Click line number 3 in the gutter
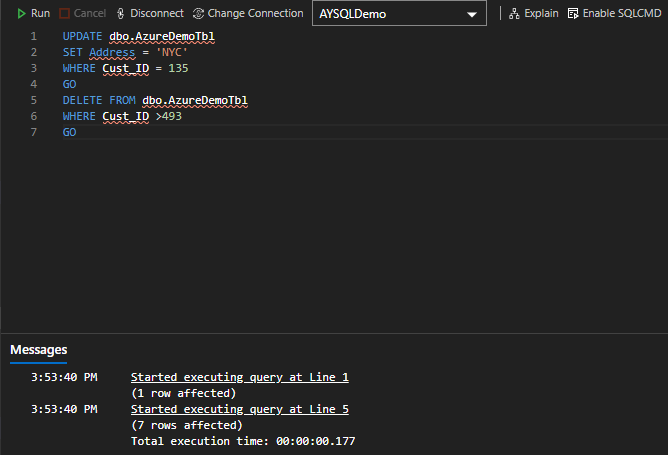The height and width of the screenshot is (455, 668). pos(34,68)
